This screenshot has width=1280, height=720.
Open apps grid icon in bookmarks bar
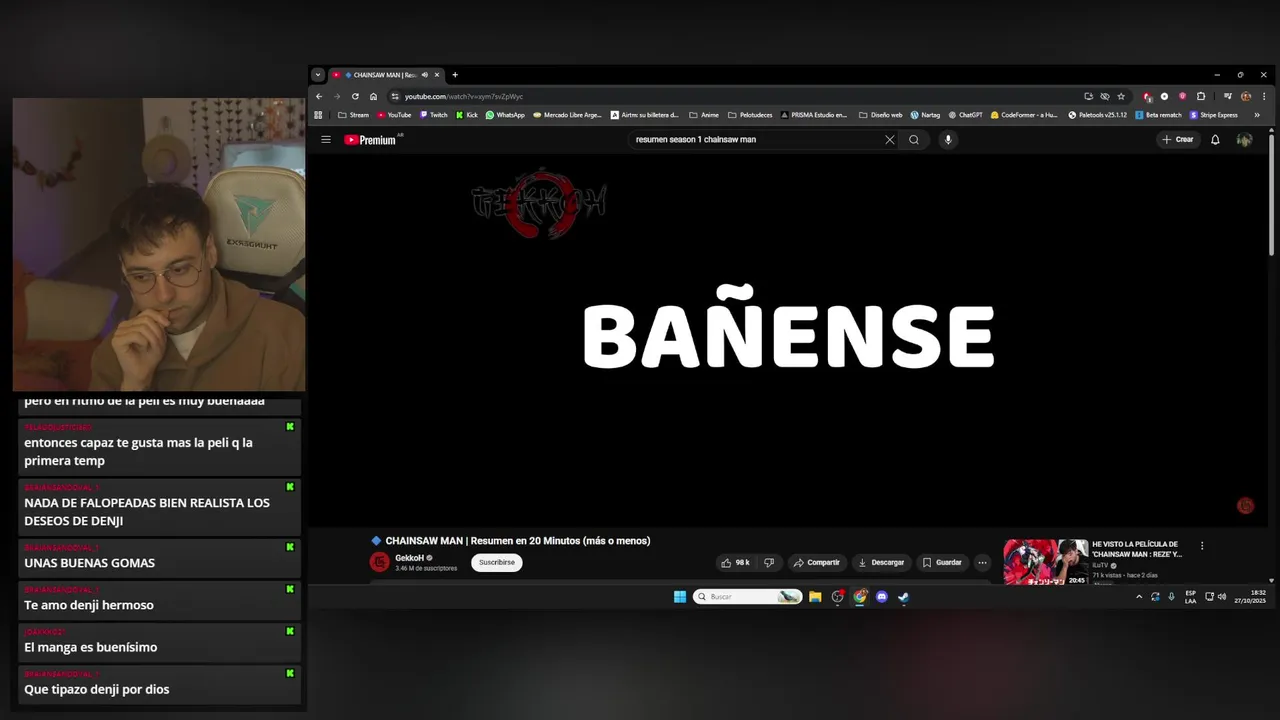click(319, 115)
